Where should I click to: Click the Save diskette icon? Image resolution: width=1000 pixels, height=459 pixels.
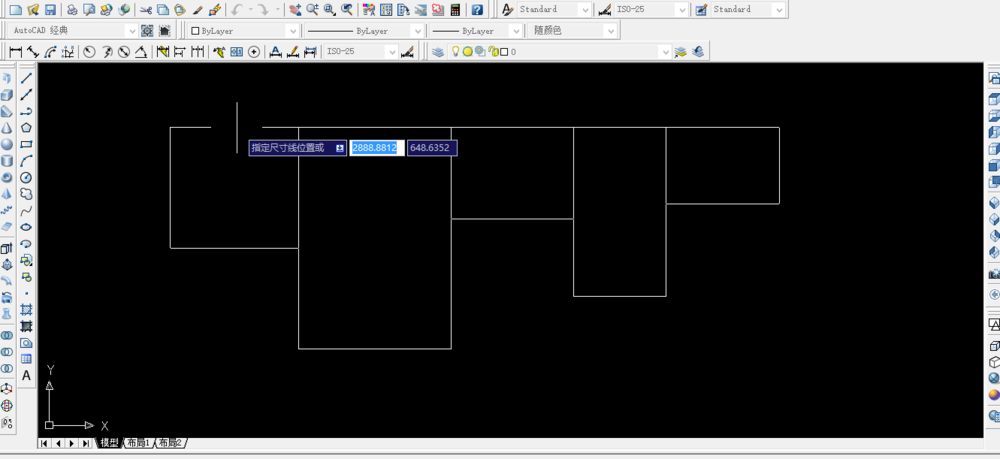click(50, 10)
